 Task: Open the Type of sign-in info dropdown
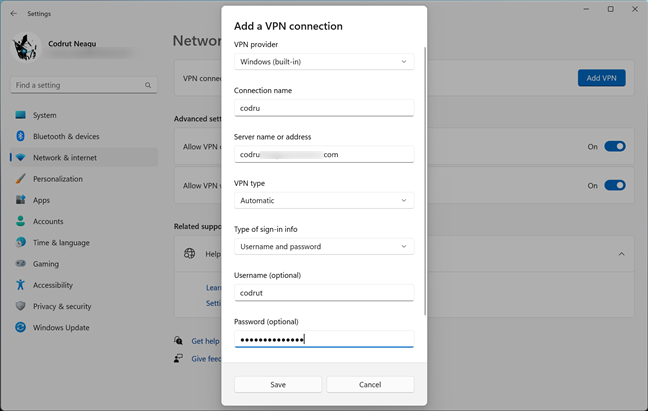[x=324, y=247]
